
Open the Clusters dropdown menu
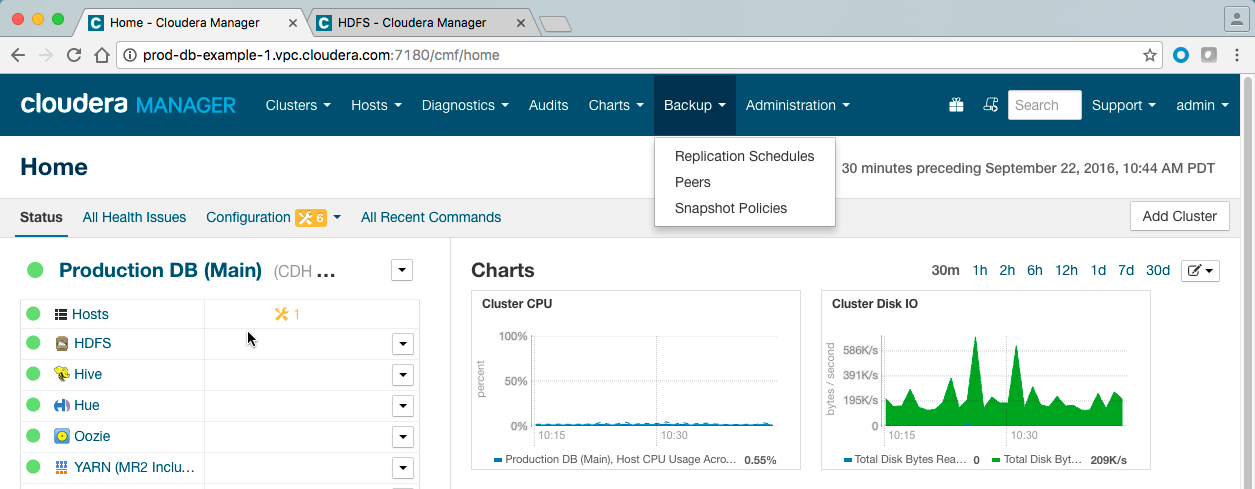coord(298,105)
